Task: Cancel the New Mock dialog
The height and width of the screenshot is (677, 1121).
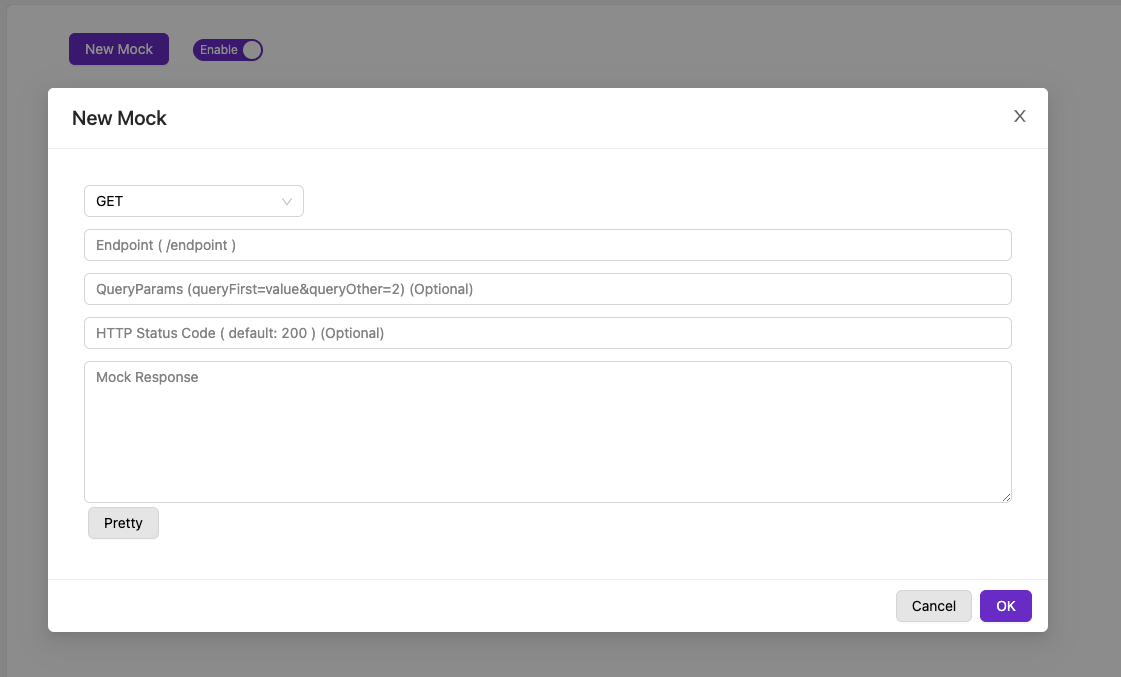Action: [934, 606]
